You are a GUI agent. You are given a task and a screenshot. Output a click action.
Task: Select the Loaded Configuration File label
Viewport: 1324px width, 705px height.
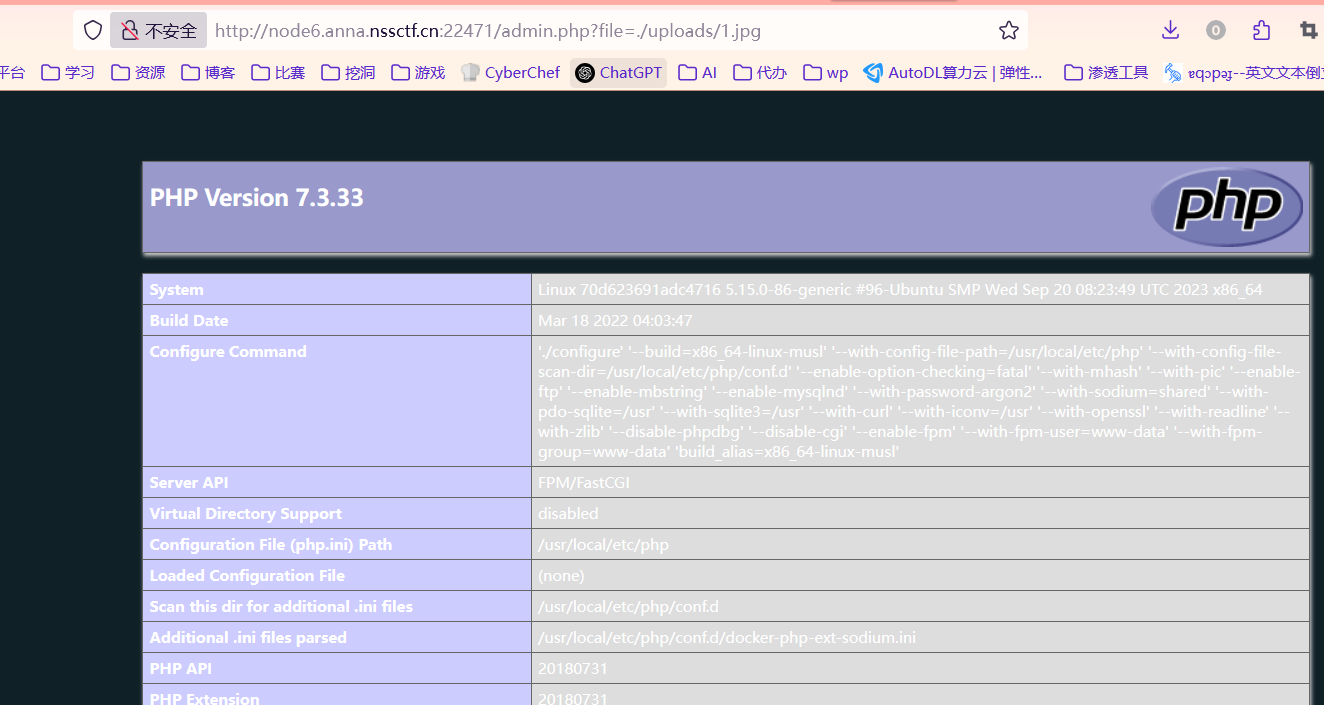coord(247,576)
